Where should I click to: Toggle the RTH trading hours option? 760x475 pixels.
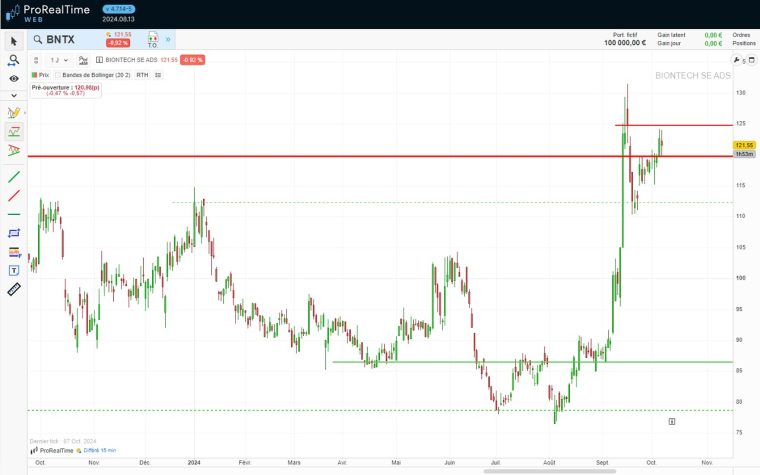(x=142, y=75)
